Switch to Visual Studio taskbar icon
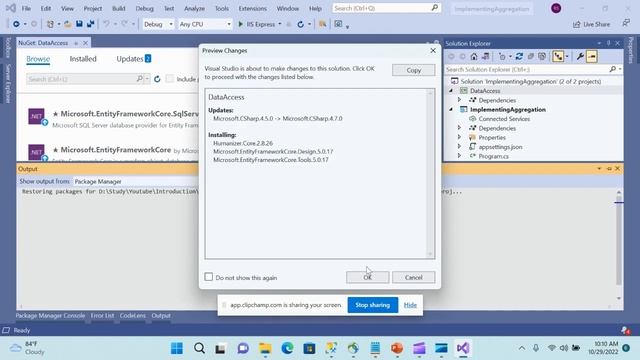Screen dimensions: 640x360 point(463,348)
